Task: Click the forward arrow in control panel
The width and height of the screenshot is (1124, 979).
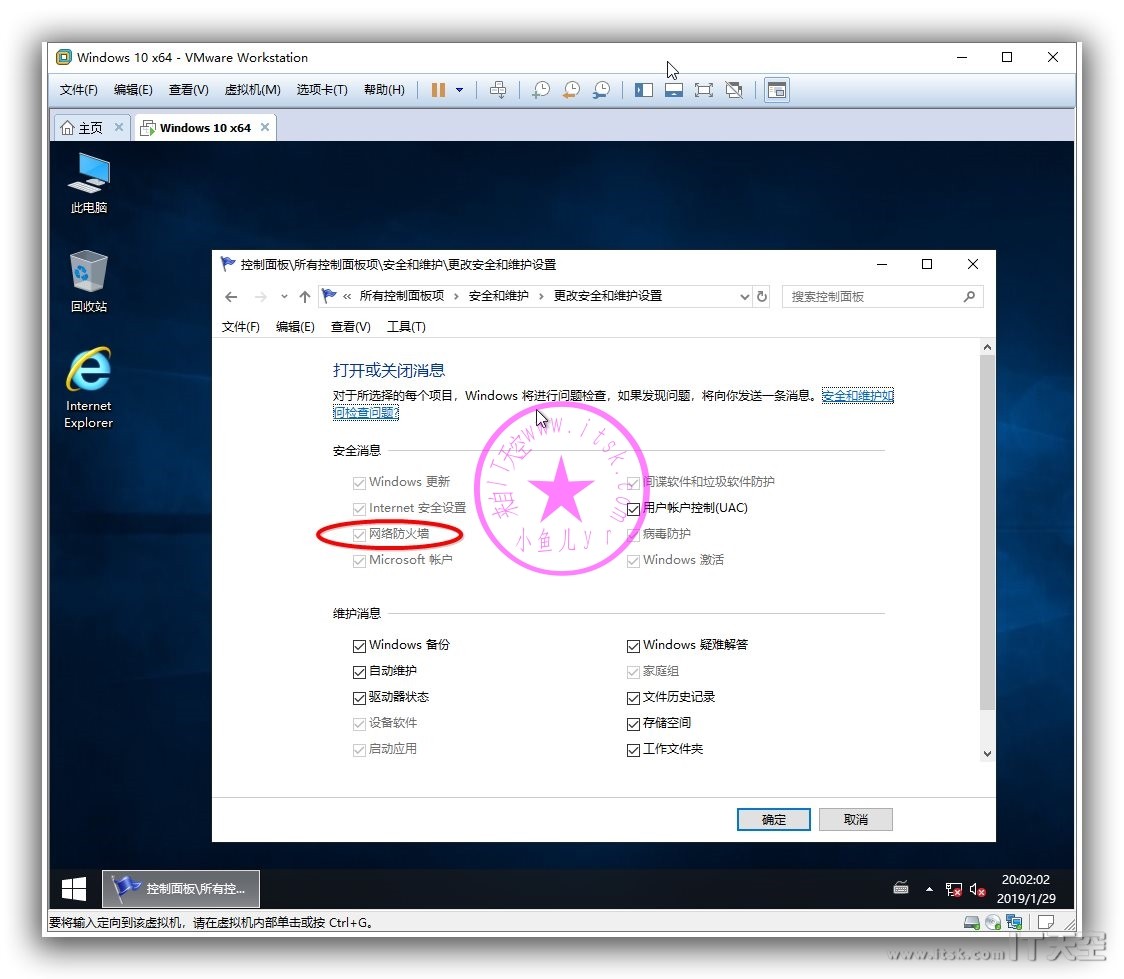Action: [261, 297]
